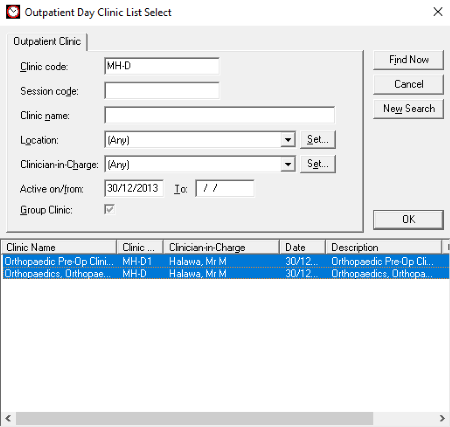
Task: Click Set button next to Clinician-in-Charge
Action: click(318, 164)
